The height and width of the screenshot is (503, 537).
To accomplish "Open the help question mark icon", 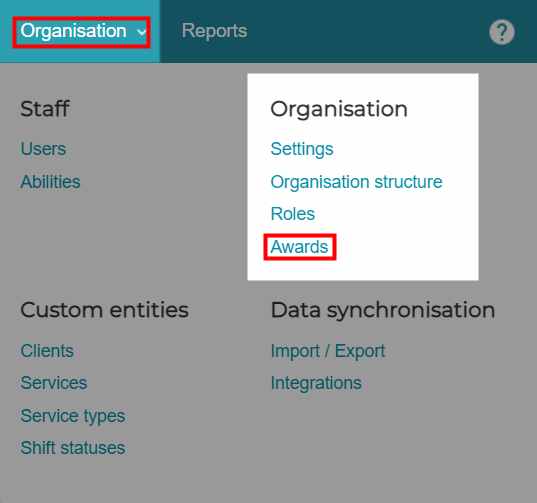I will click(501, 32).
